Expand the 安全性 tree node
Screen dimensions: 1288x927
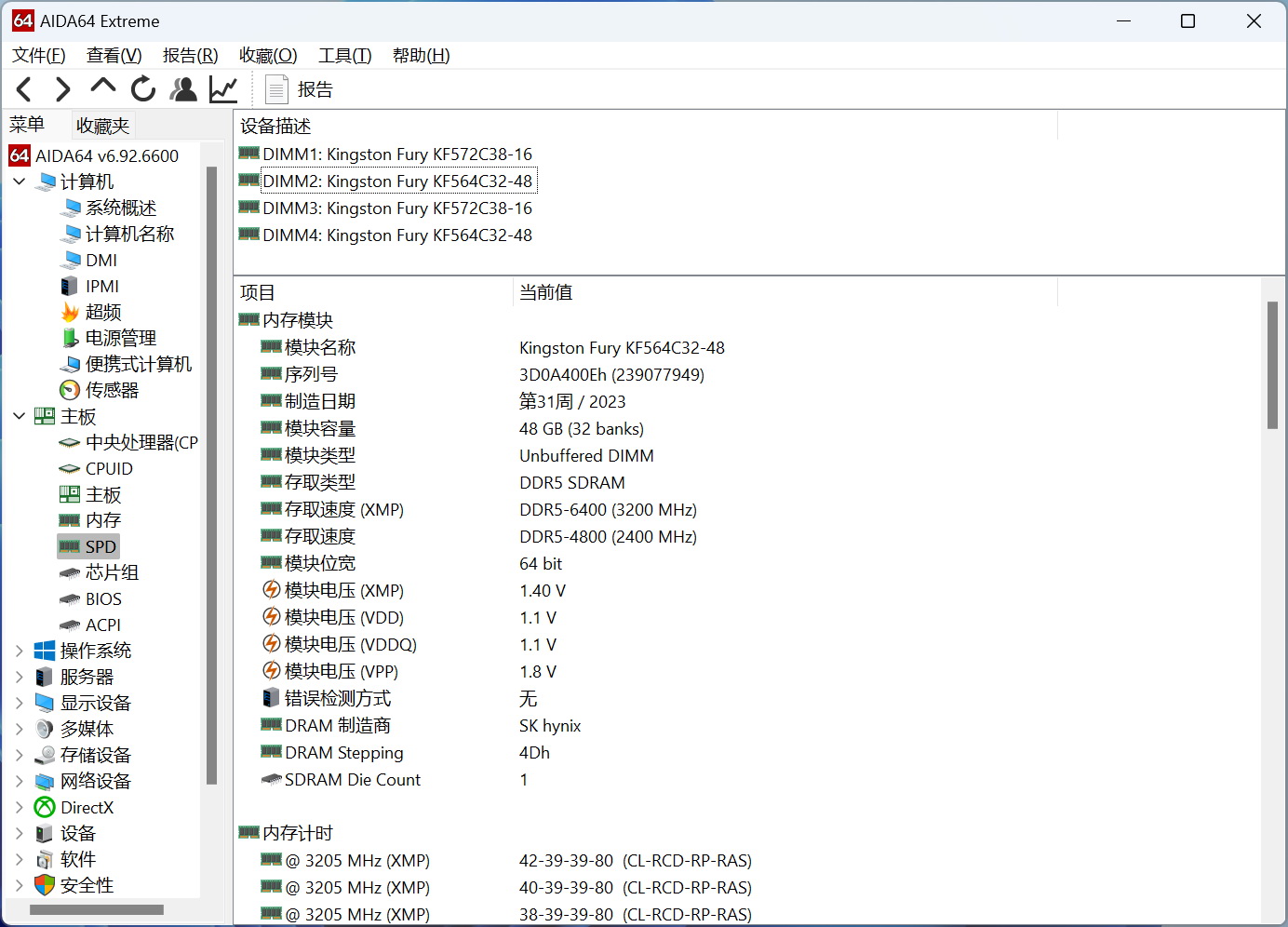click(x=20, y=885)
